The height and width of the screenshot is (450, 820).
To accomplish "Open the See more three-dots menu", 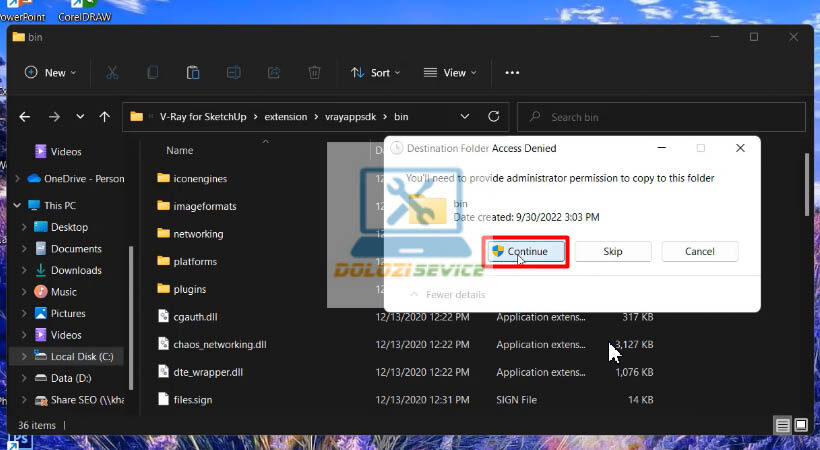I will (x=512, y=73).
